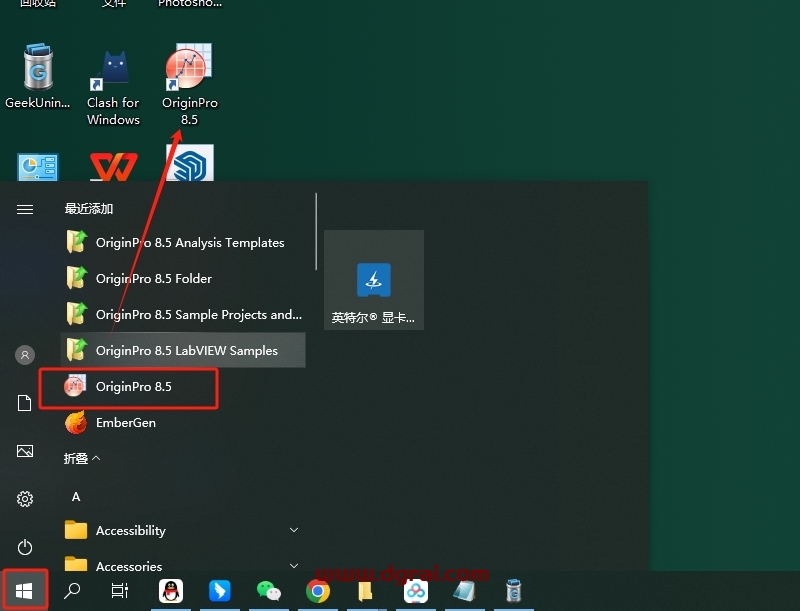Expand Start menu hamburger navigation
Screen dimensions: 800x611
[x=25, y=209]
